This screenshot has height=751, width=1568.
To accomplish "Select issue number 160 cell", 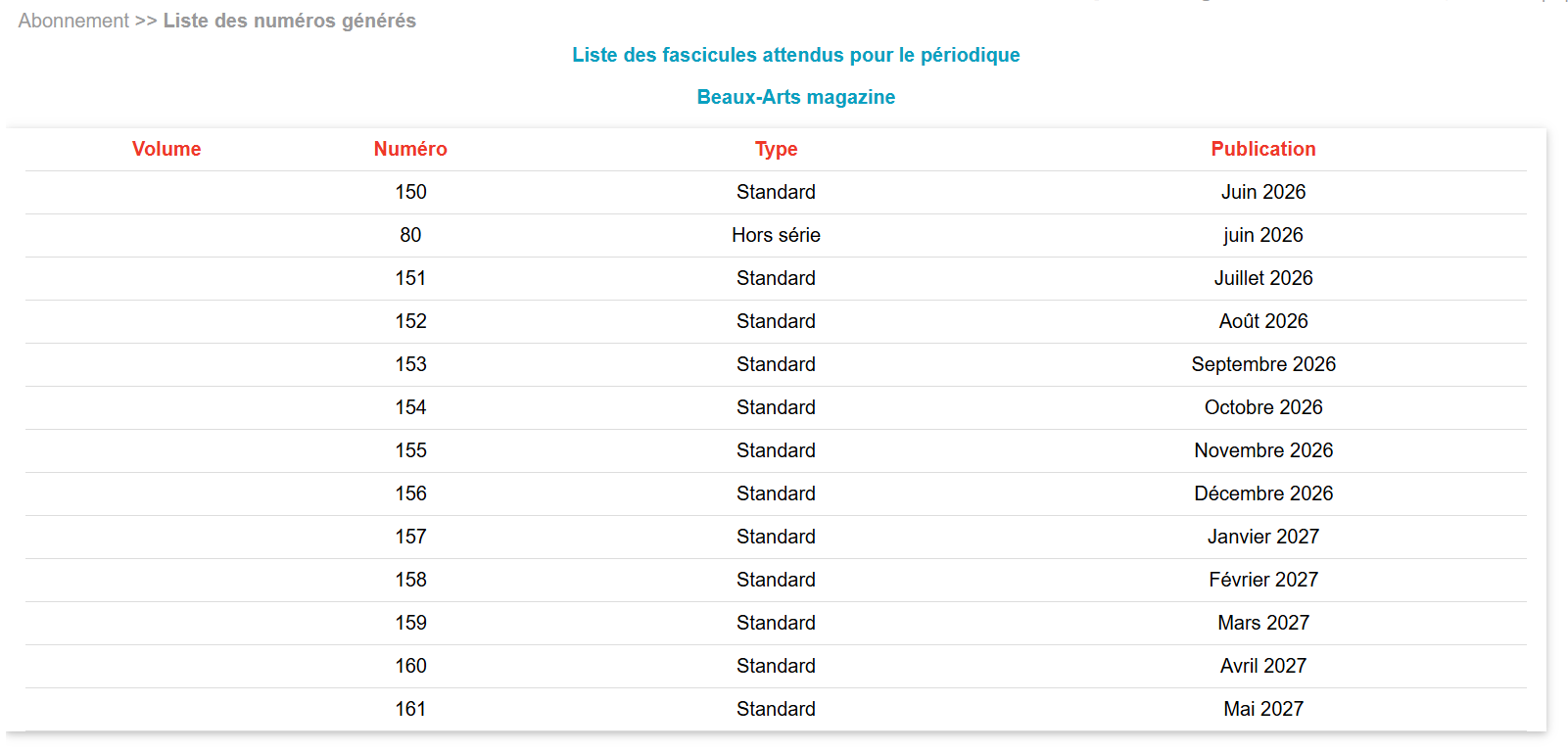I will point(411,666).
